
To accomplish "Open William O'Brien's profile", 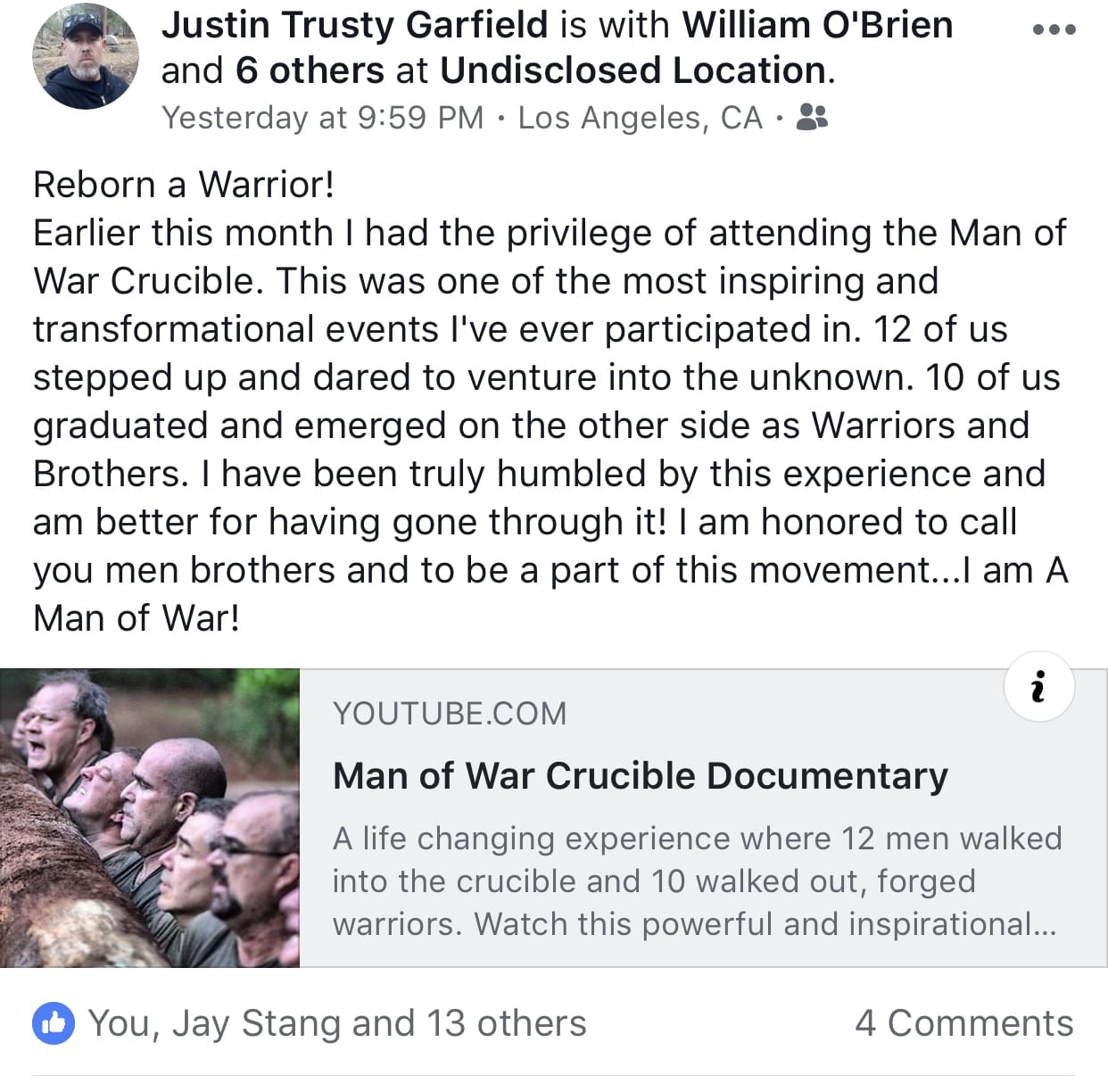I will (x=817, y=25).
